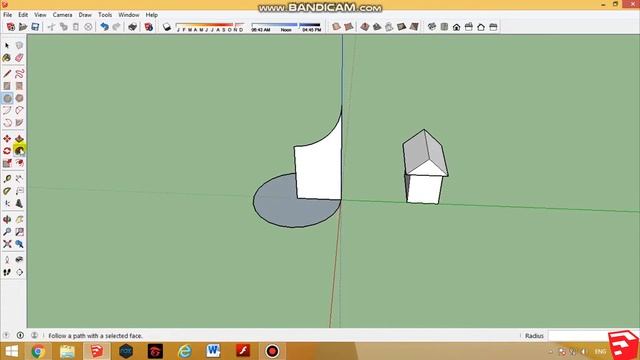Select the Freehand tool
This screenshot has height=360, width=640.
pyautogui.click(x=19, y=74)
